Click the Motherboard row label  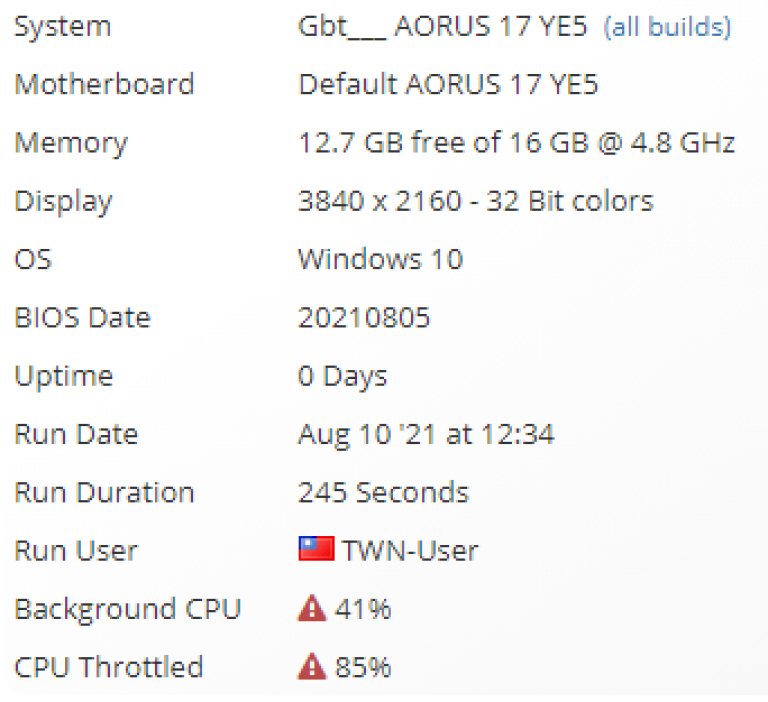click(104, 84)
